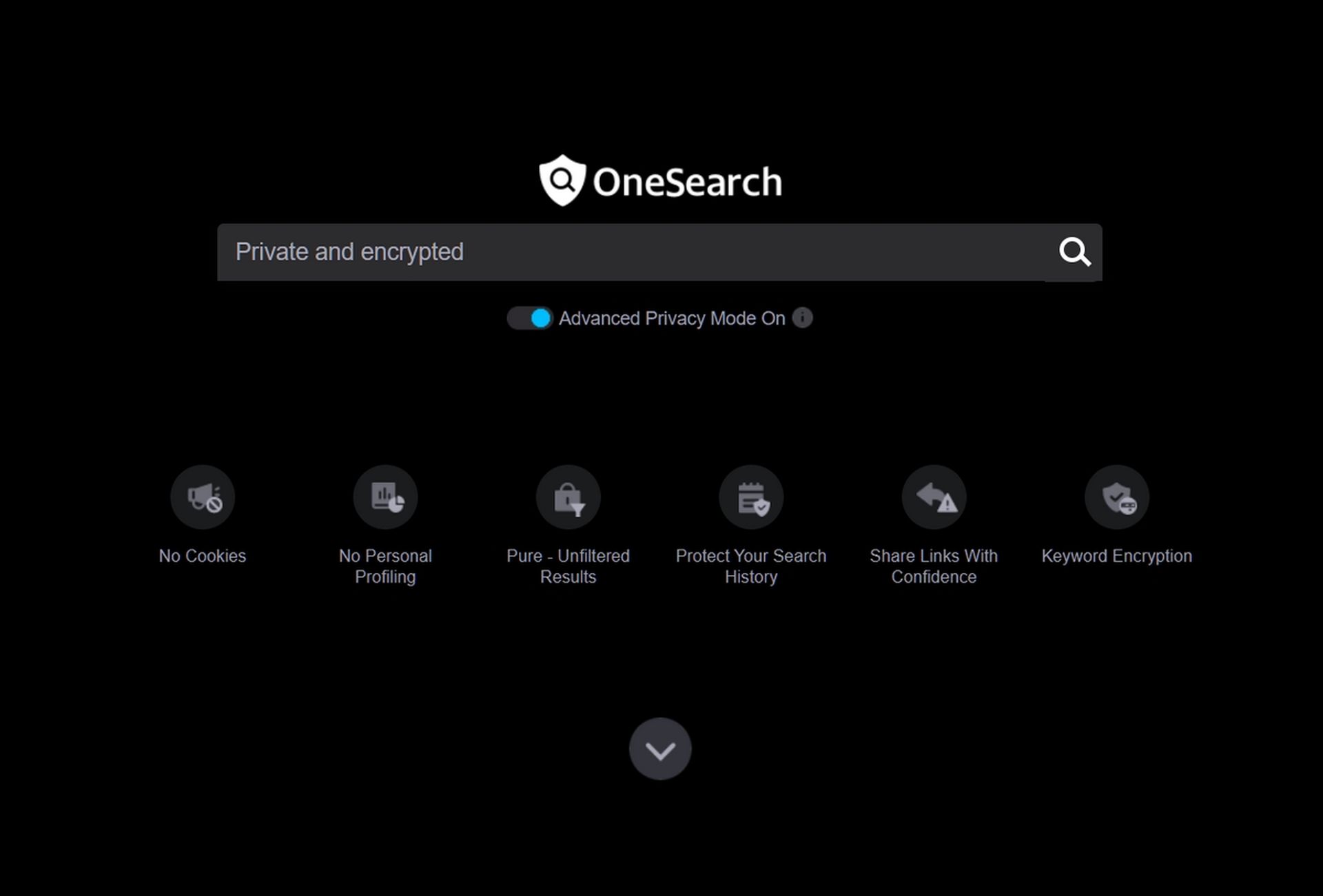Click the Protect Your Search History clipboard icon
This screenshot has height=896, width=1323.
pyautogui.click(x=750, y=497)
